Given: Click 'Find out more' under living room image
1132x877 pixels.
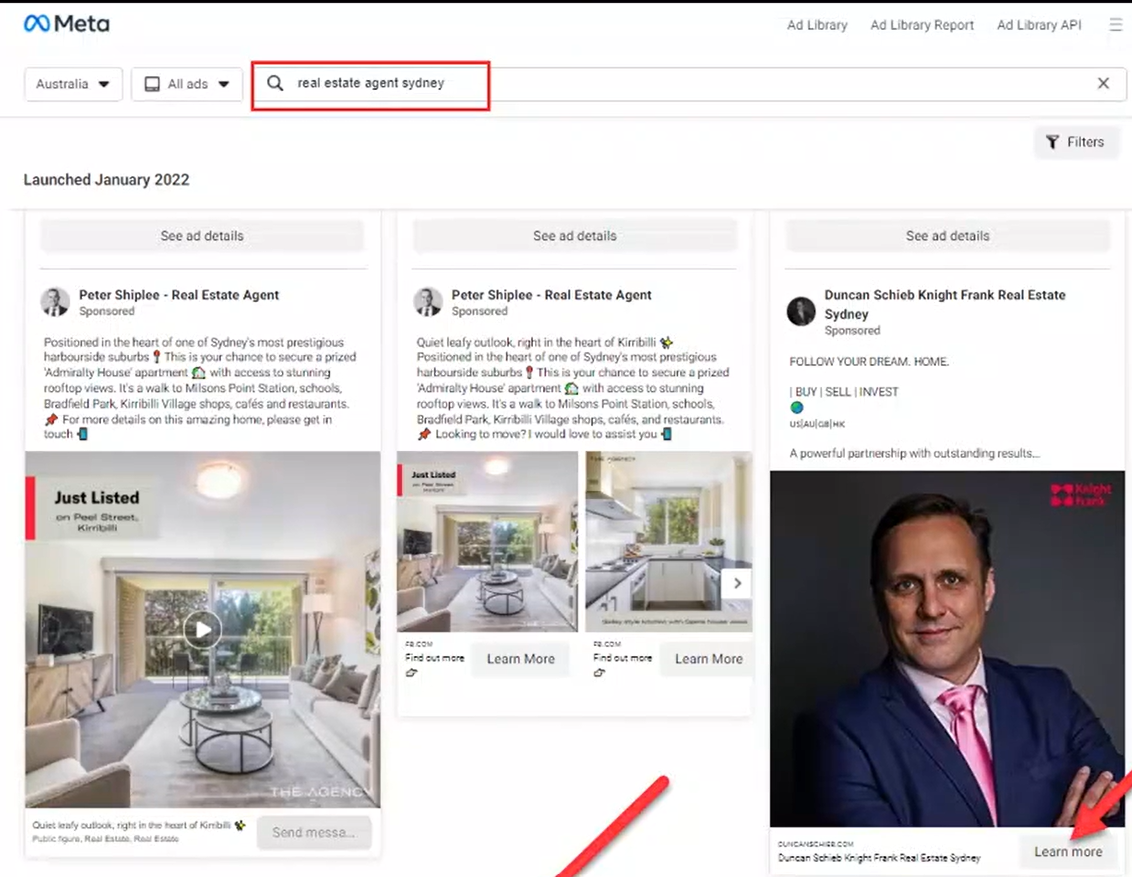Looking at the screenshot, I should point(435,658).
